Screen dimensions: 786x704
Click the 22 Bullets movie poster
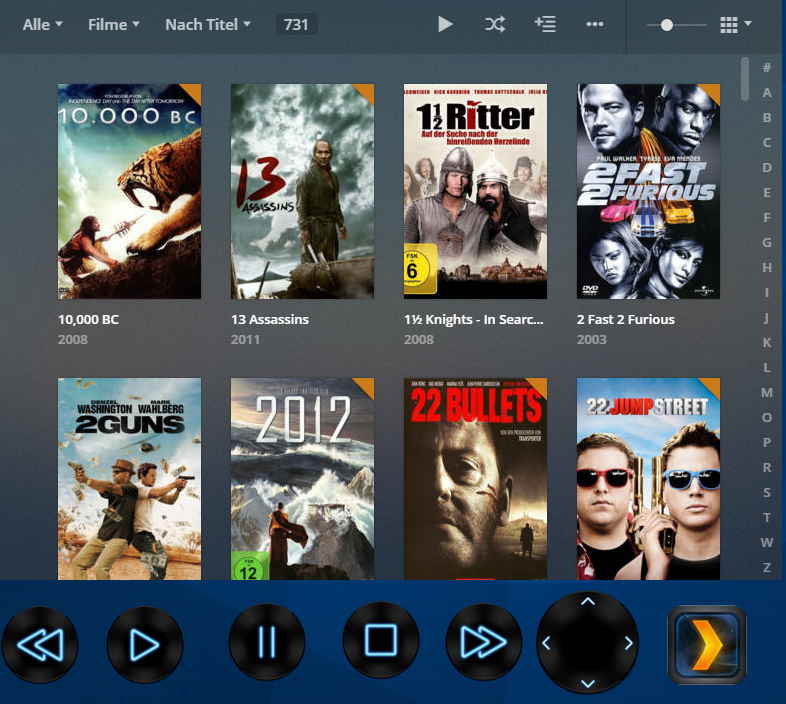coord(475,478)
